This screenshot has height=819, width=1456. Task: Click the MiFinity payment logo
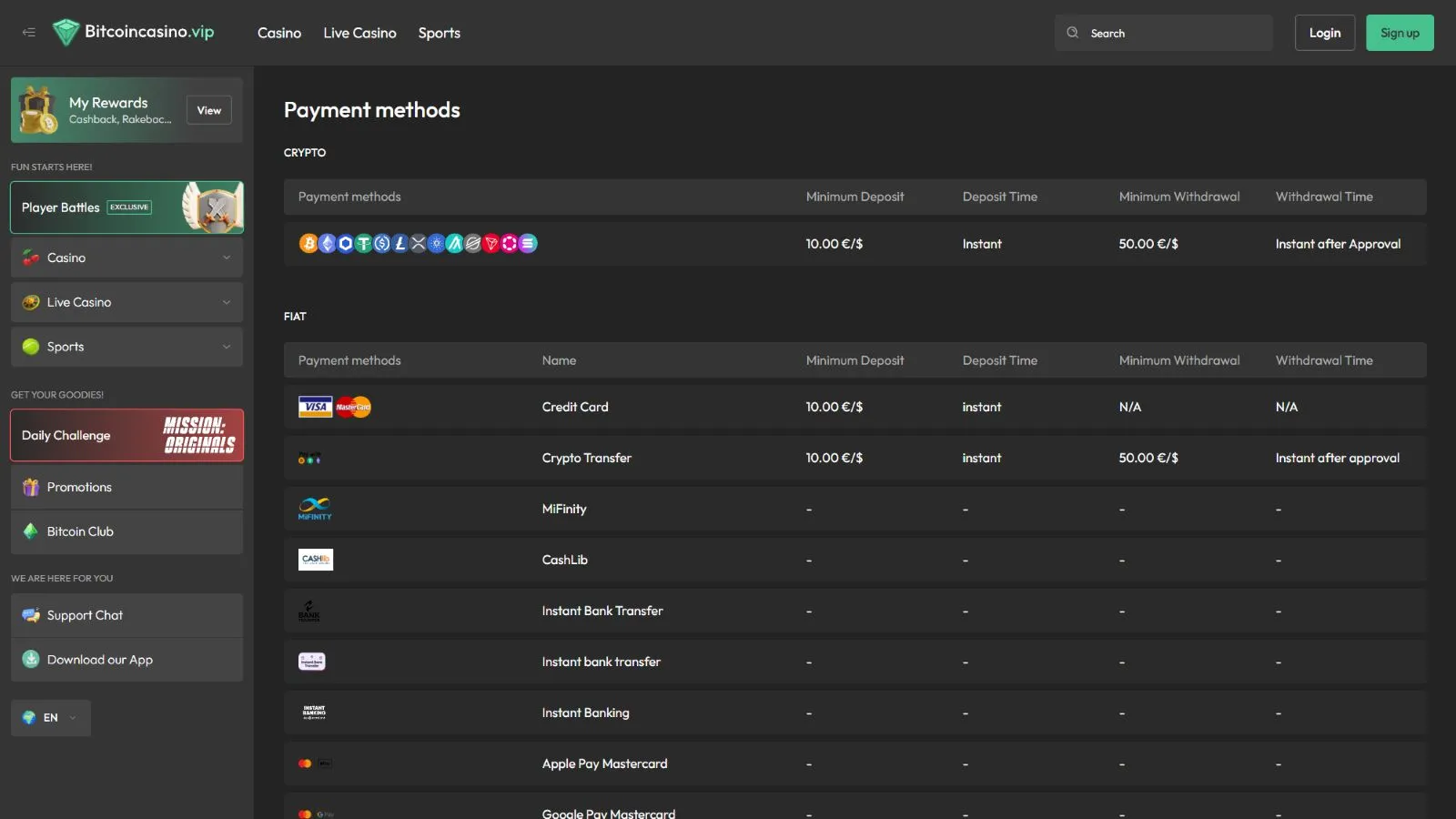click(x=315, y=509)
